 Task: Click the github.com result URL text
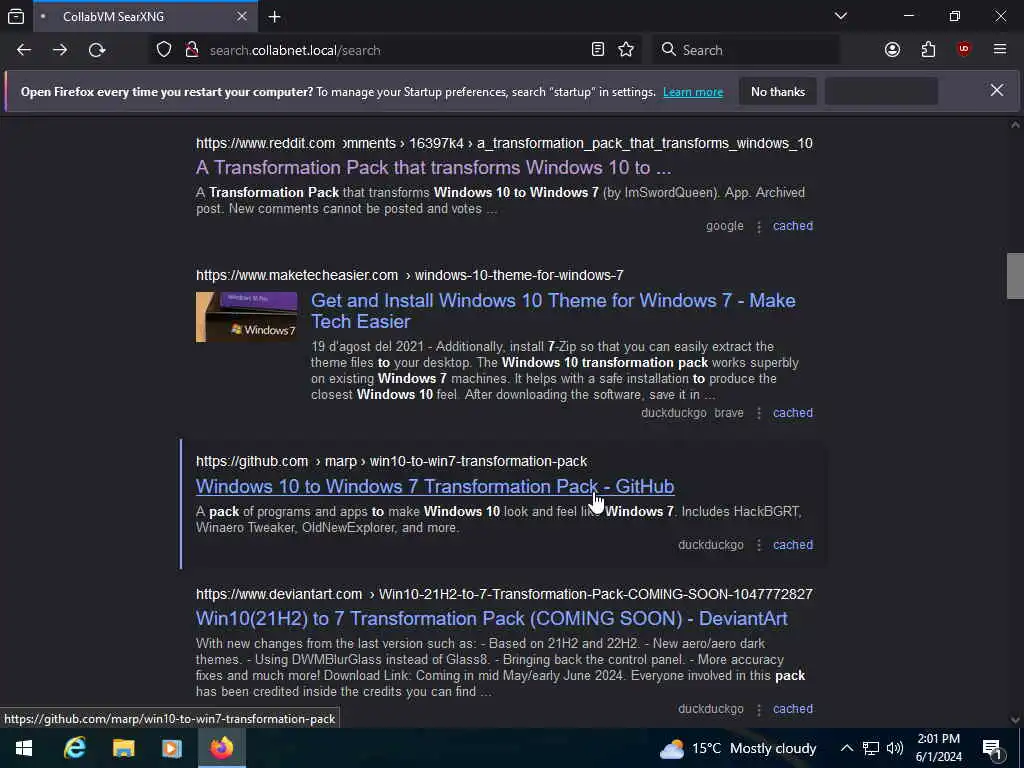pos(391,461)
